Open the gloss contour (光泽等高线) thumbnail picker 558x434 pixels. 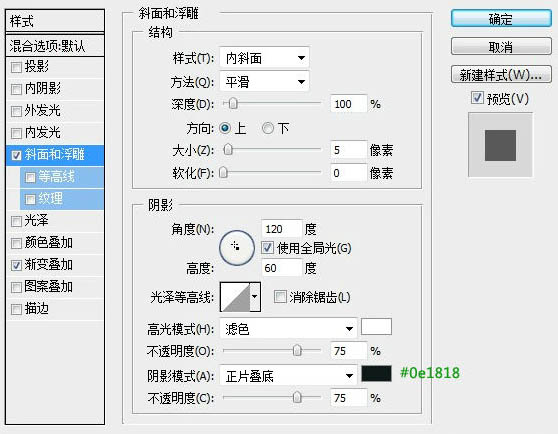[x=235, y=297]
